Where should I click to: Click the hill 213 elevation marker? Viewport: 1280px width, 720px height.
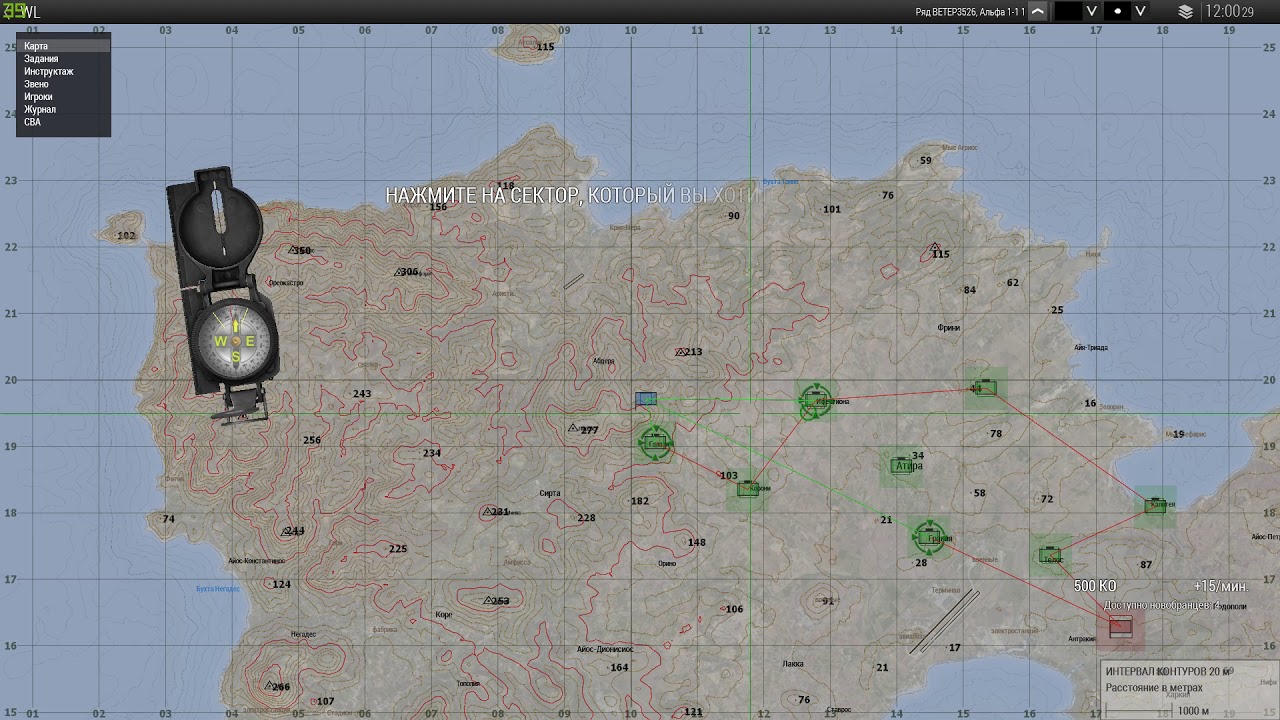pyautogui.click(x=689, y=352)
